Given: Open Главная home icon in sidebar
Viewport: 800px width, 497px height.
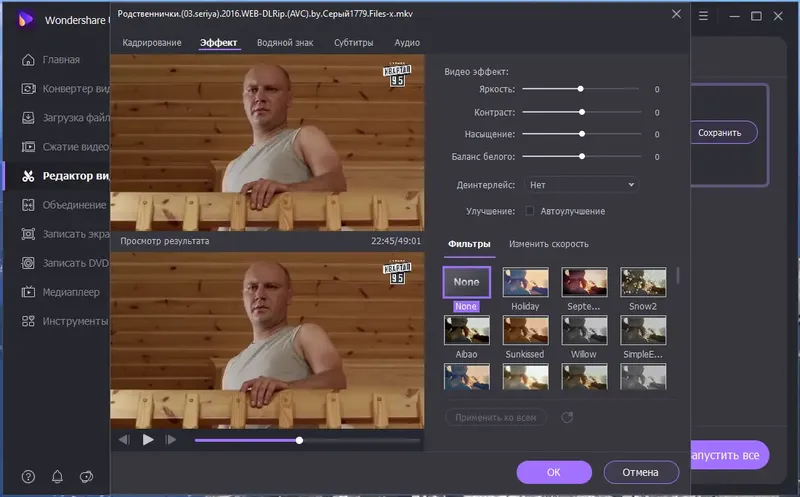Looking at the screenshot, I should click(28, 60).
